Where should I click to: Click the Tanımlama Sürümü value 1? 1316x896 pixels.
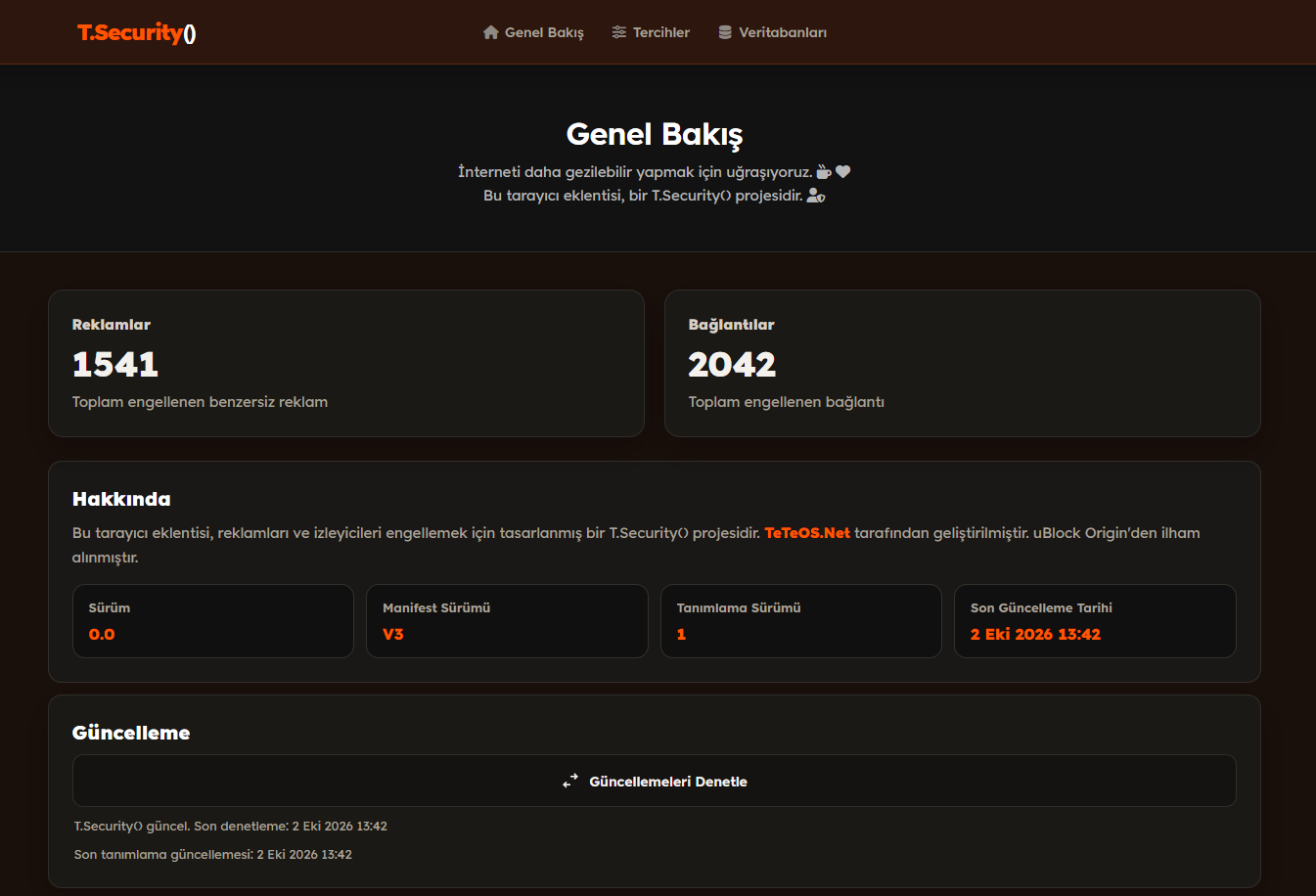681,634
